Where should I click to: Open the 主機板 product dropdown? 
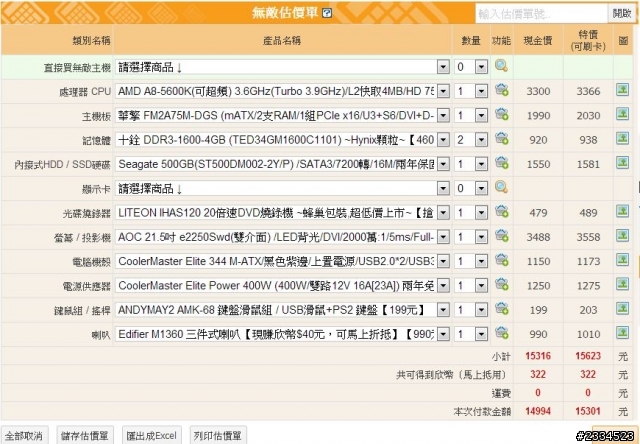click(x=282, y=115)
